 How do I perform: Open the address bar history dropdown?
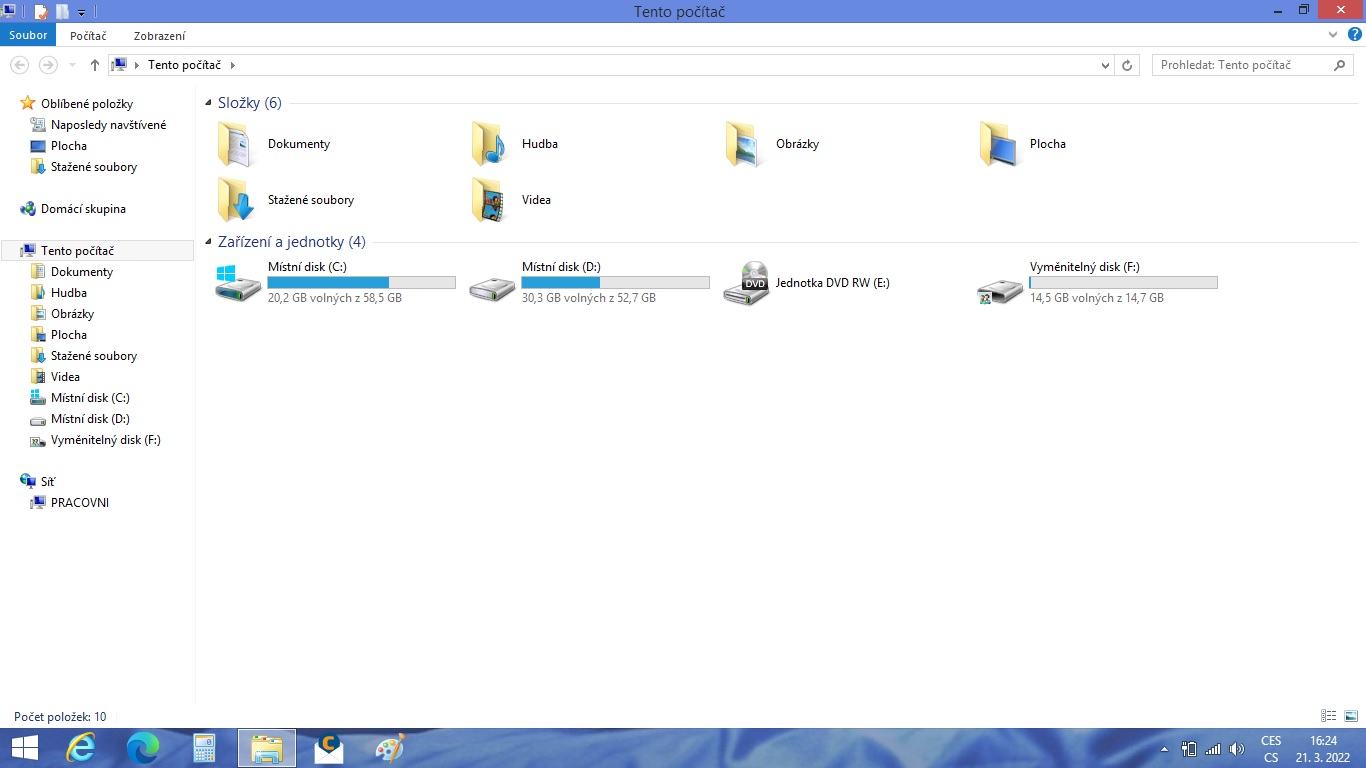point(1105,65)
